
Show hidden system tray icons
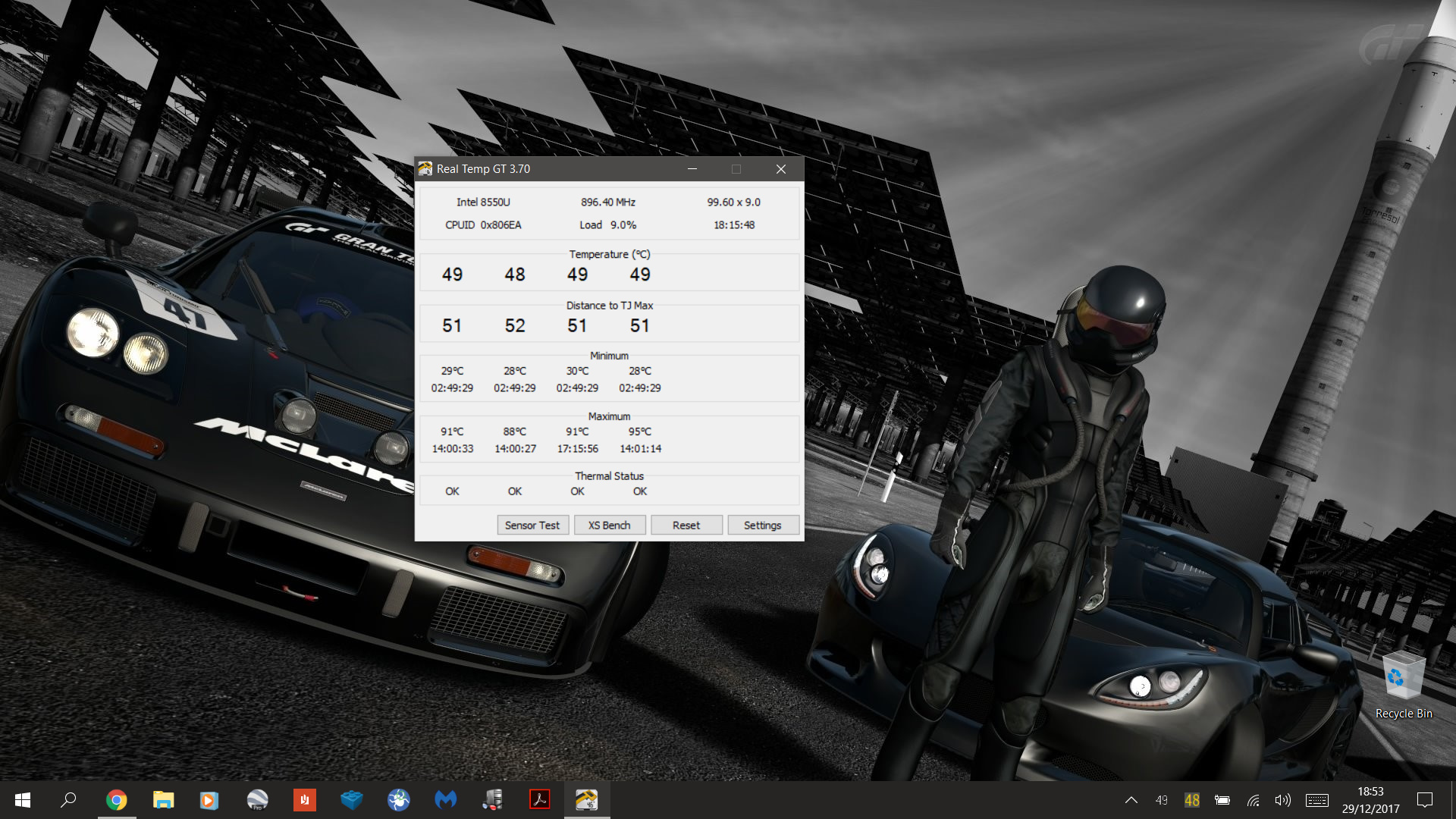click(1131, 800)
